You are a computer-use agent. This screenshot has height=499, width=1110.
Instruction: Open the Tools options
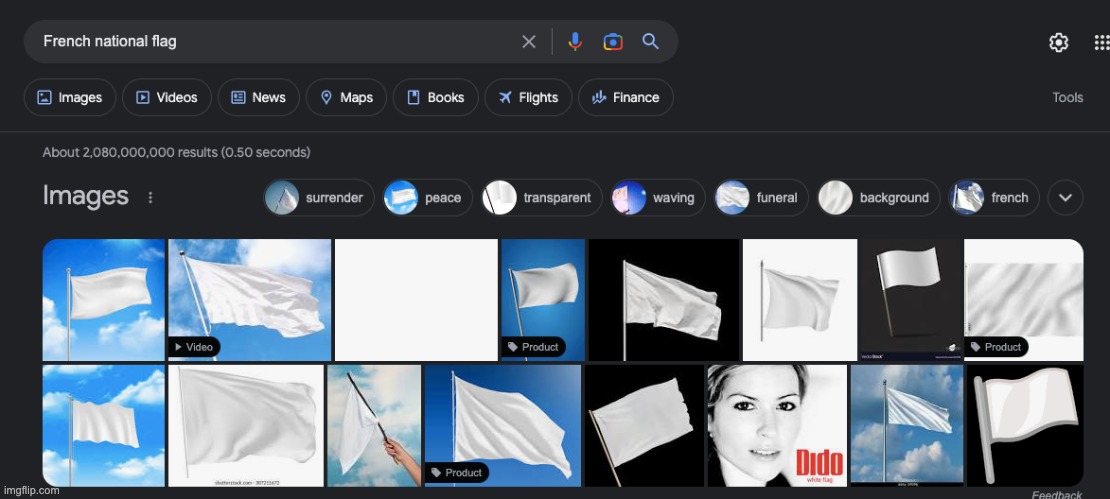click(x=1067, y=97)
